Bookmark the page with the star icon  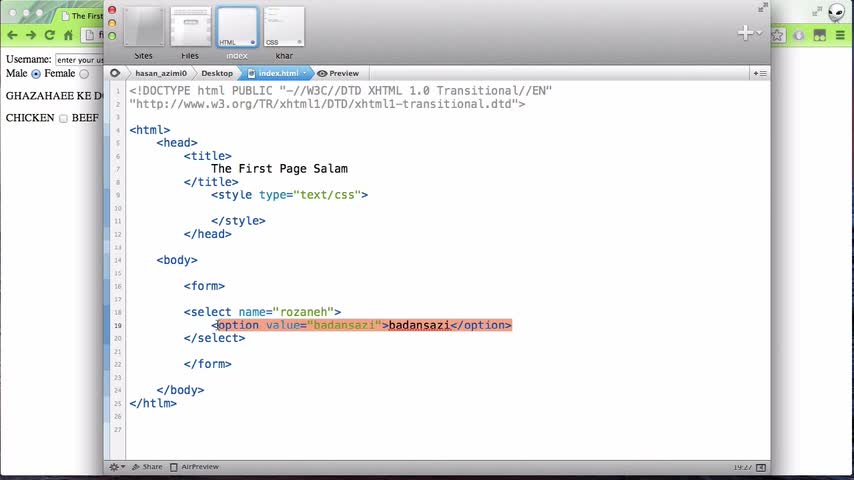(777, 35)
